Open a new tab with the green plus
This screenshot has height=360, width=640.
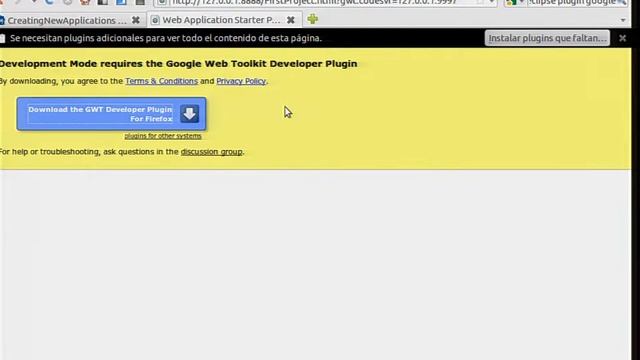(x=313, y=19)
